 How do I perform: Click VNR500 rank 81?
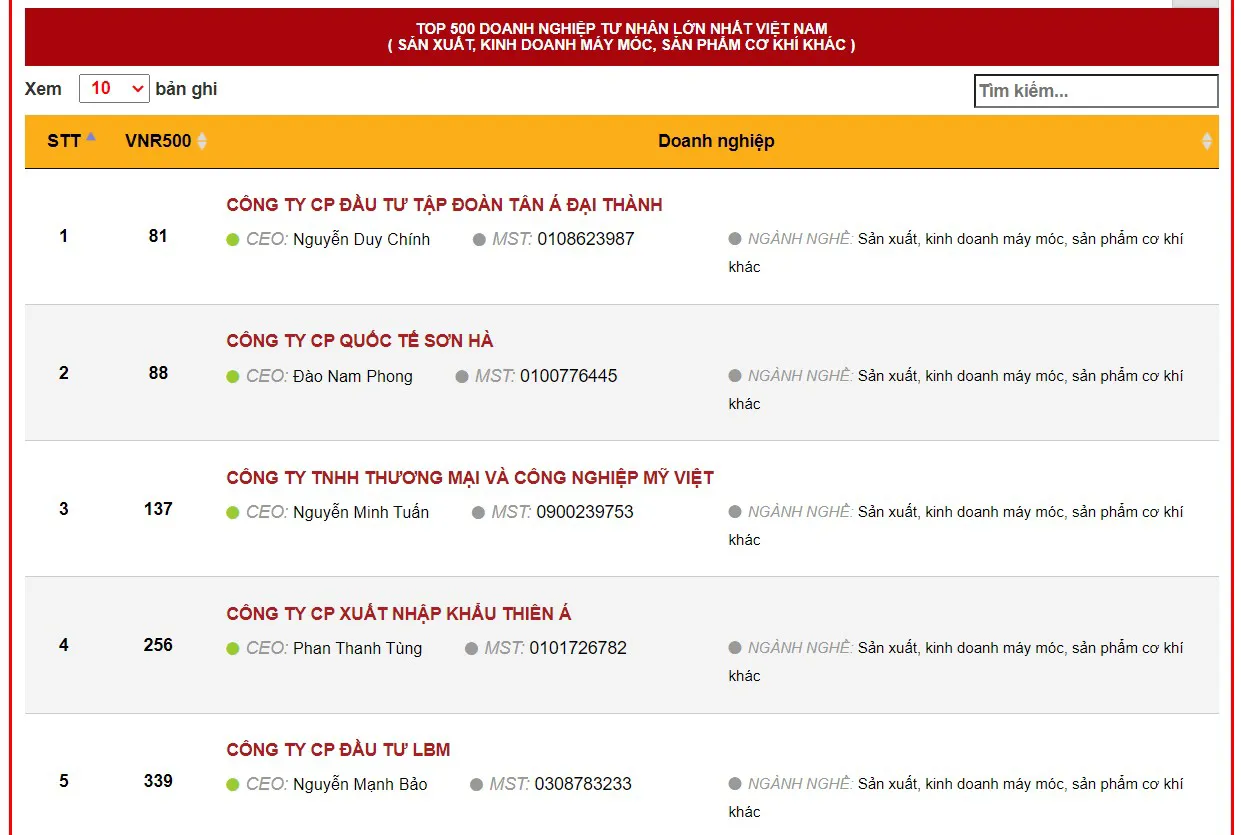[x=158, y=237]
